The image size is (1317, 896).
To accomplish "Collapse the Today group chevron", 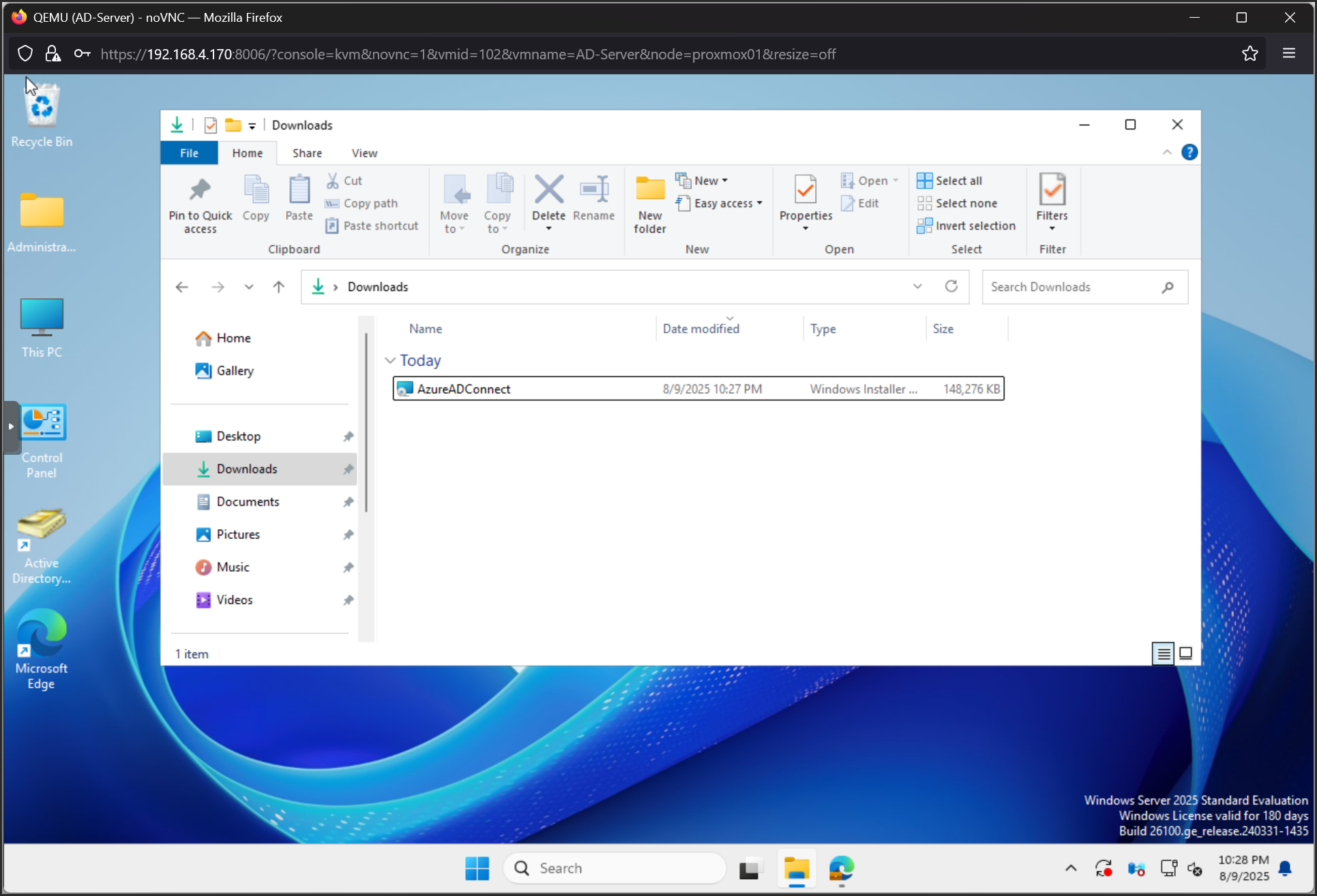I will pyautogui.click(x=390, y=360).
